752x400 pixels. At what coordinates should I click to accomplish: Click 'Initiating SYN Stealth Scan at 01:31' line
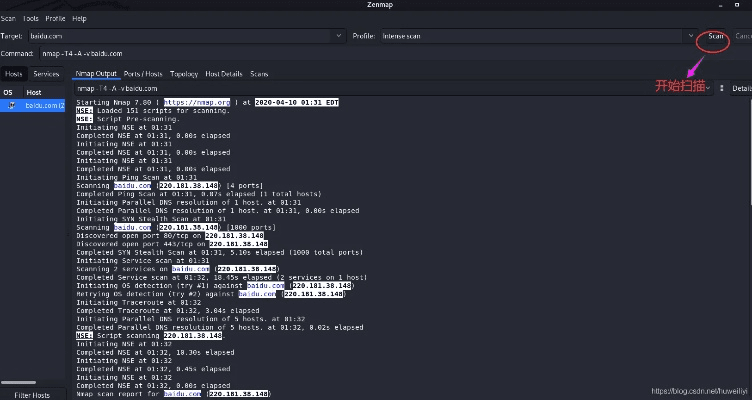pos(151,219)
